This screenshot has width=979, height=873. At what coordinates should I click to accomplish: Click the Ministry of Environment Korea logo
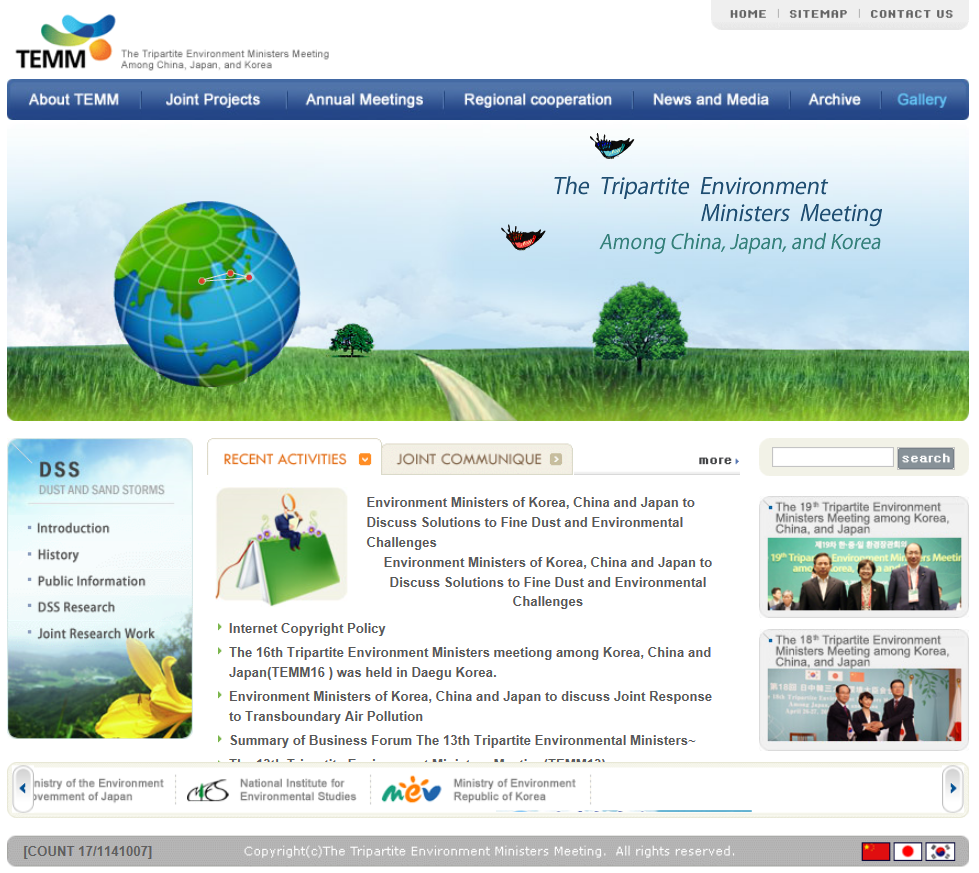(x=411, y=790)
